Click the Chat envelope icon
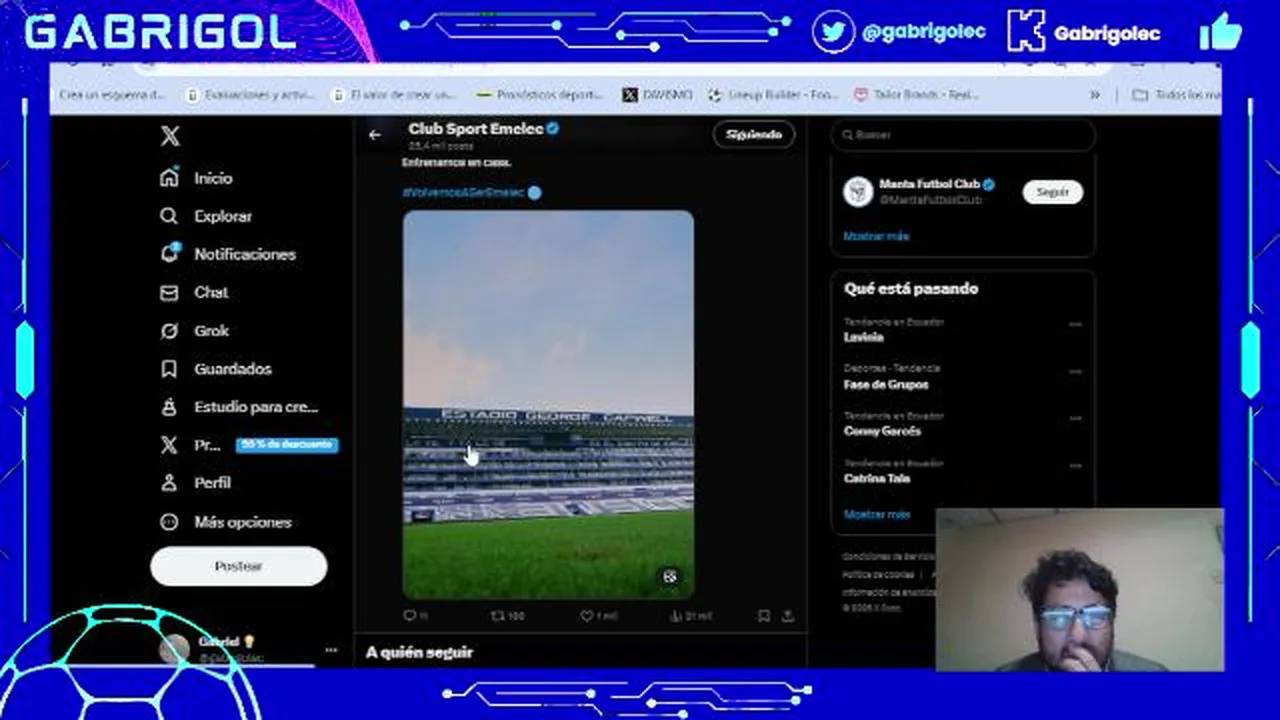The width and height of the screenshot is (1280, 720). 169,292
